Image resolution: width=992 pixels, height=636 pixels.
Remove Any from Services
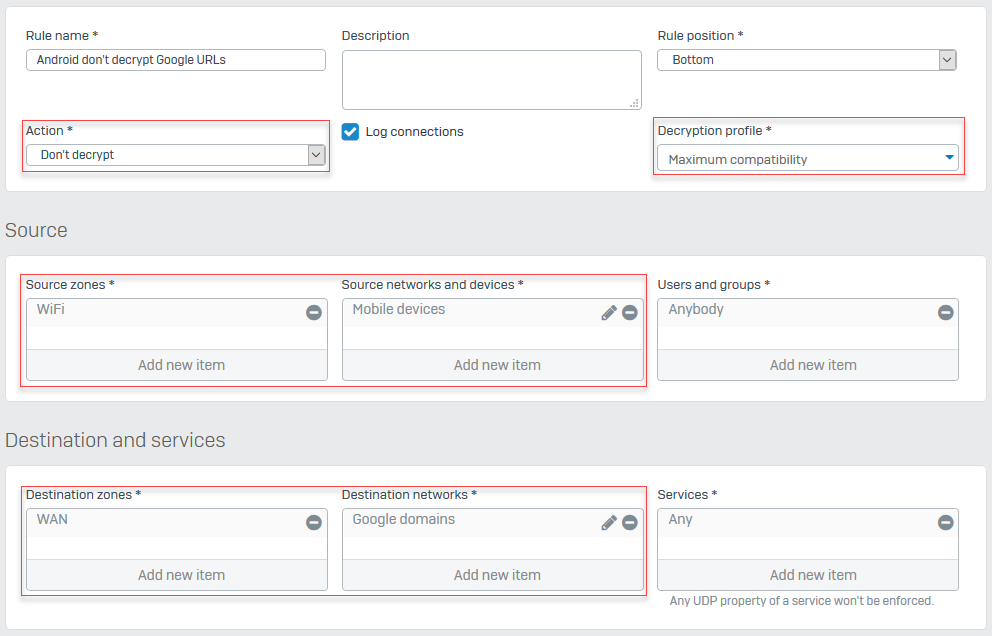(945, 522)
